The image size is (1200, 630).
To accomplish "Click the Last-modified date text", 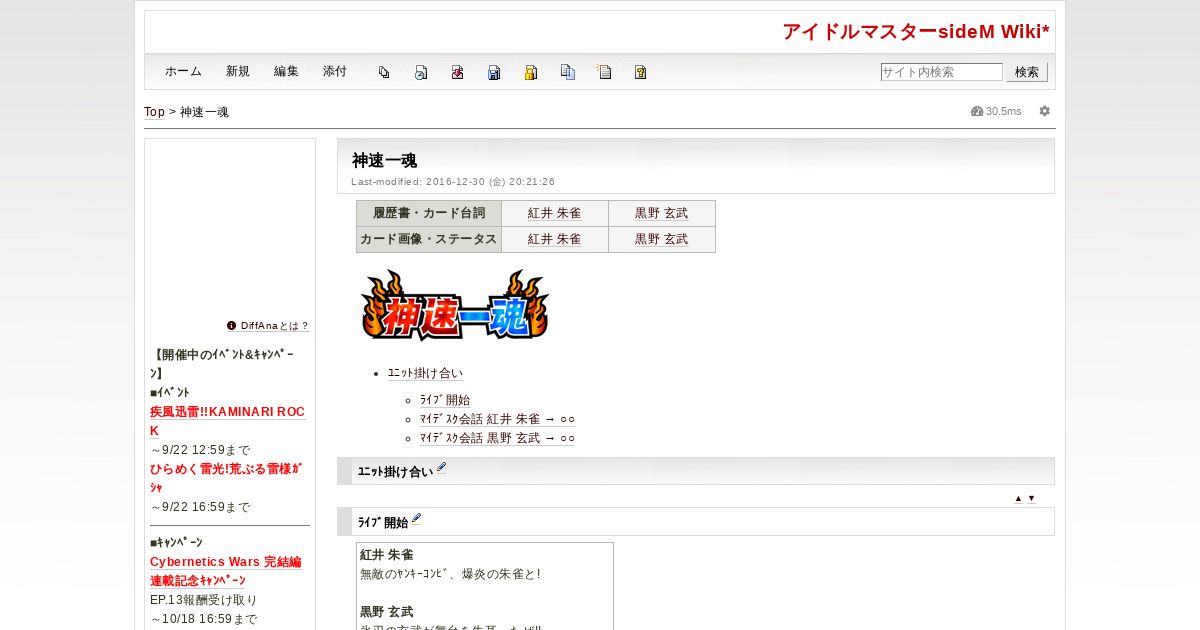I will (x=453, y=182).
